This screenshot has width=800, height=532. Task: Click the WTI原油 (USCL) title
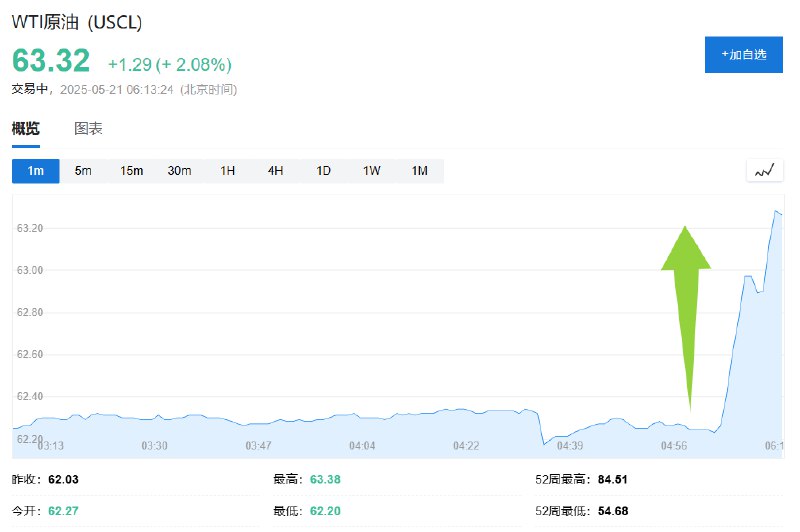click(77, 22)
